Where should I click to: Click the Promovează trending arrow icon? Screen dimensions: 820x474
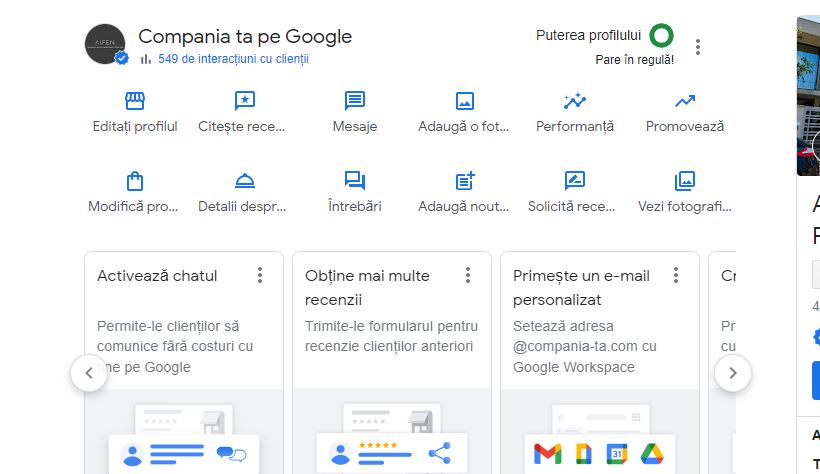pos(684,101)
